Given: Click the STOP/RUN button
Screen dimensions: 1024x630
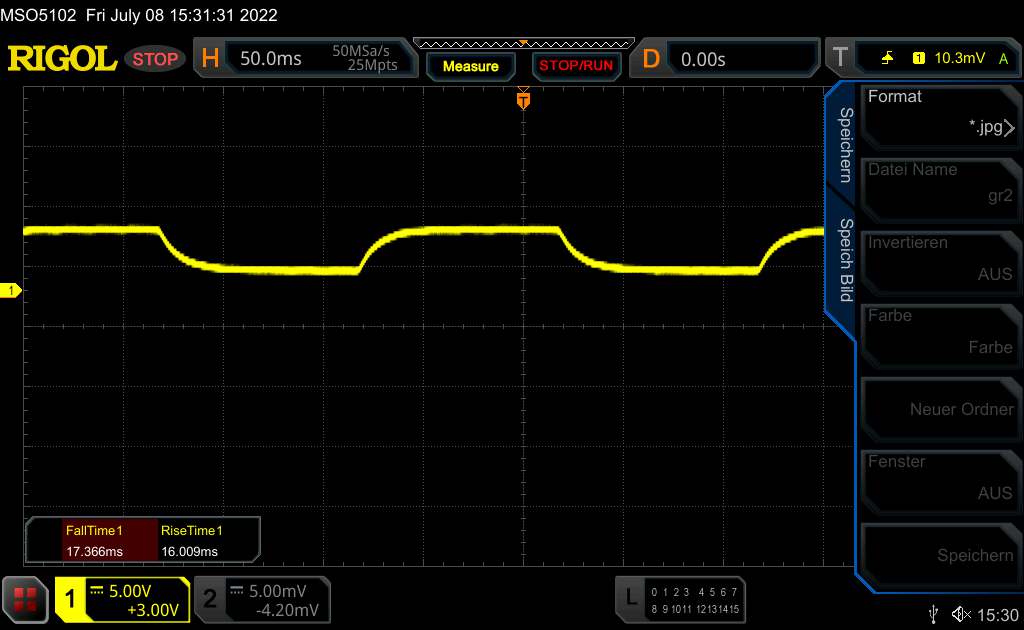Looking at the screenshot, I should [x=576, y=66].
